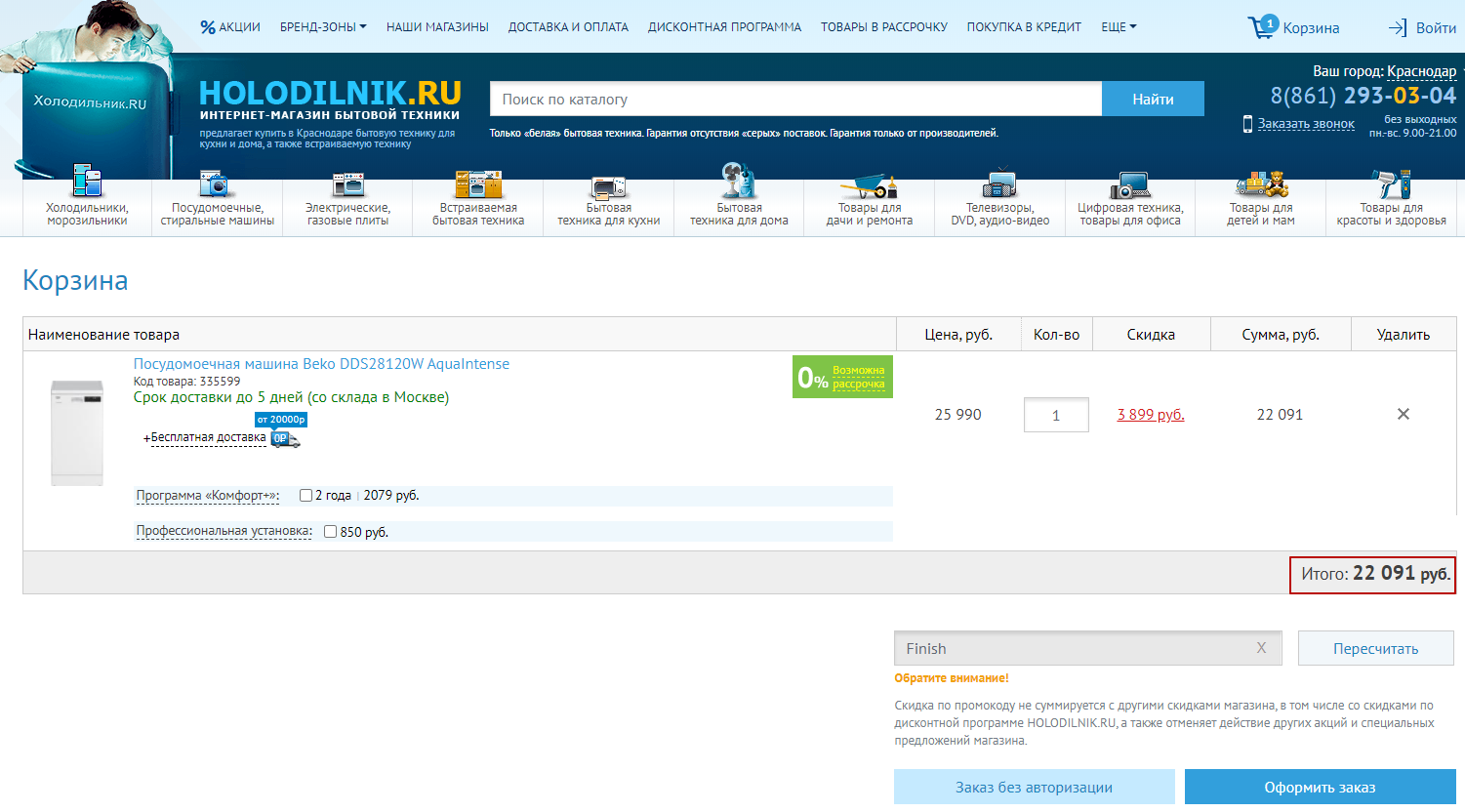1465x812 pixels.
Task: Open Beko DDS28120W AquaIntense product link
Action: [x=321, y=364]
